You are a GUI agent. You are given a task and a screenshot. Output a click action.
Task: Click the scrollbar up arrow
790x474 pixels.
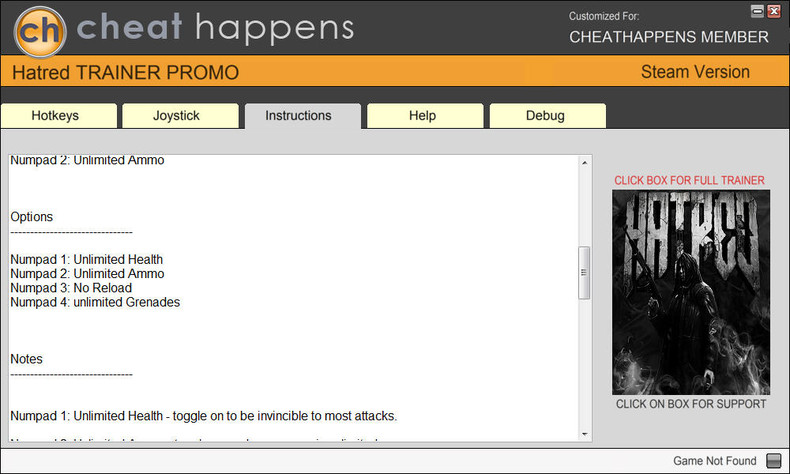584,163
